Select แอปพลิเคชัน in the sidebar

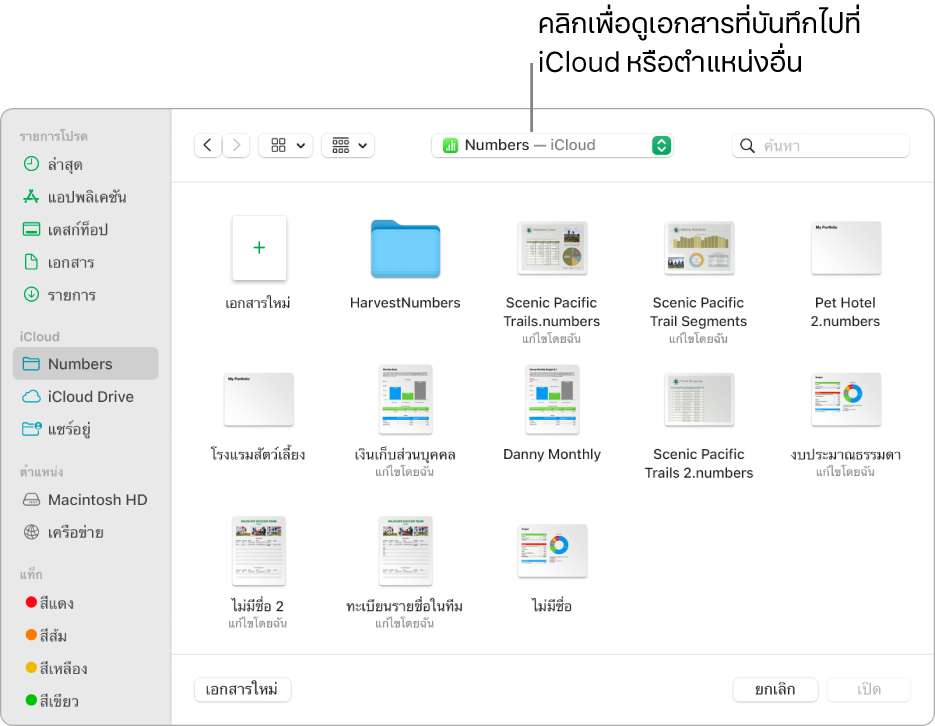click(85, 197)
